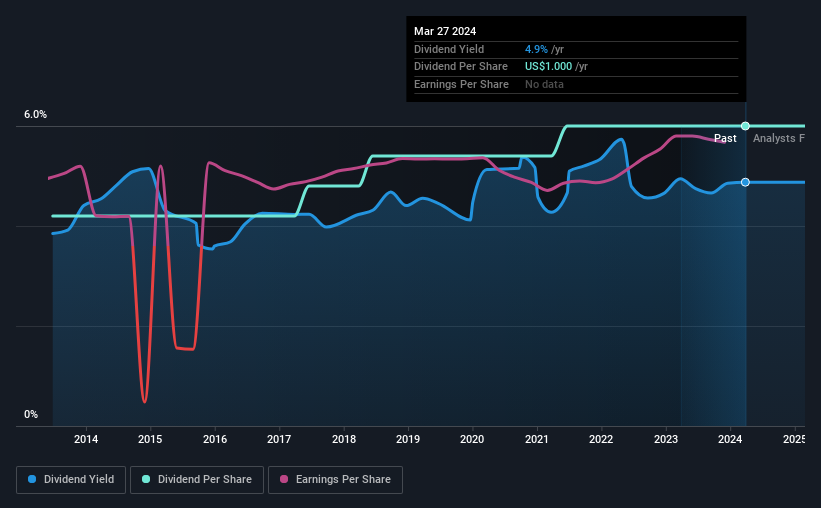Image resolution: width=821 pixels, height=508 pixels.
Task: Click the teal Dividend Per Share legend dot
Action: [146, 479]
